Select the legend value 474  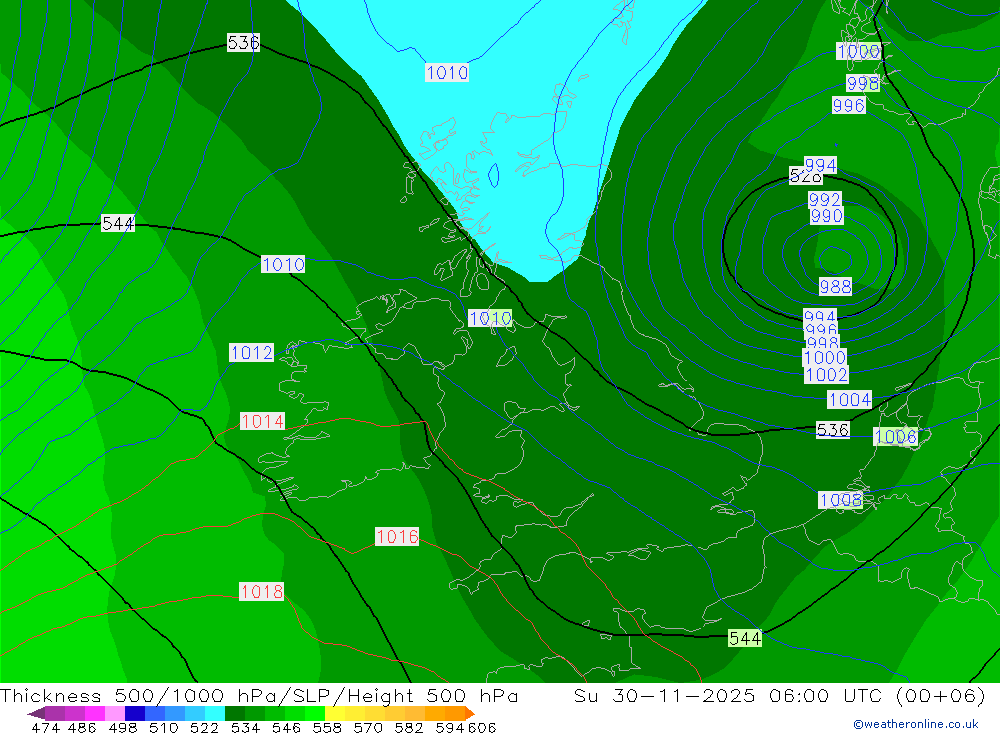45,727
